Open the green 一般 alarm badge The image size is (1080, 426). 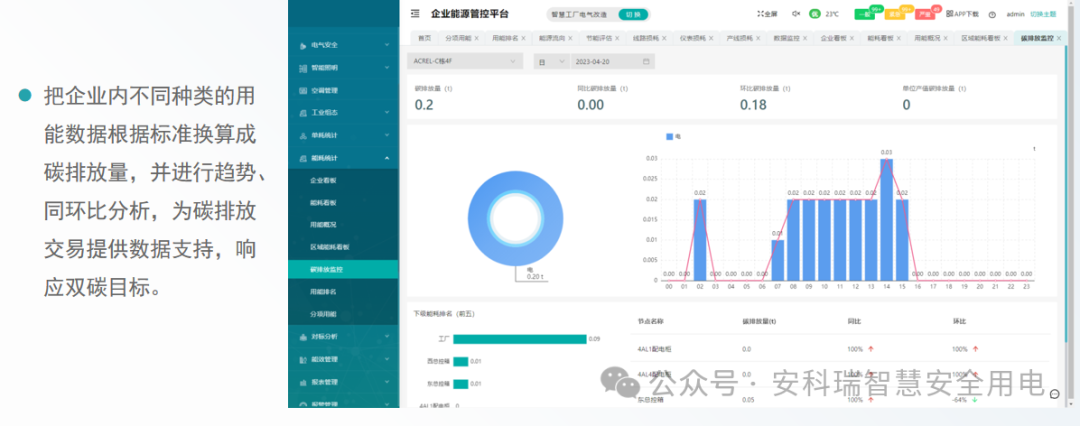click(864, 14)
